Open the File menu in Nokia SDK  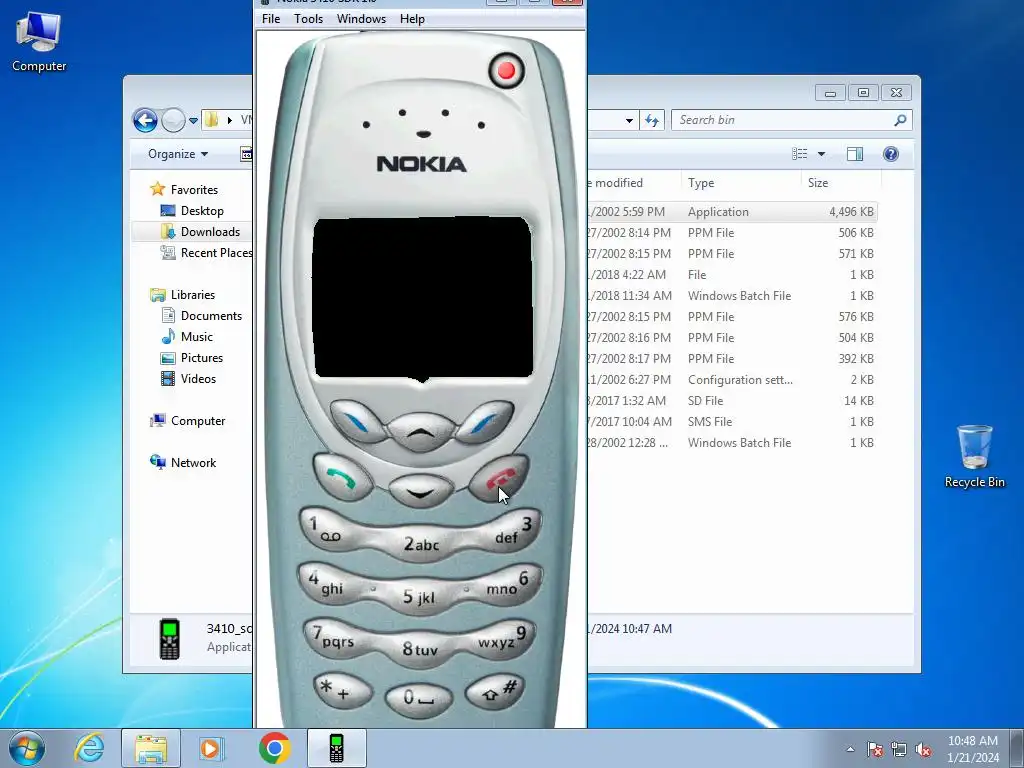[271, 19]
